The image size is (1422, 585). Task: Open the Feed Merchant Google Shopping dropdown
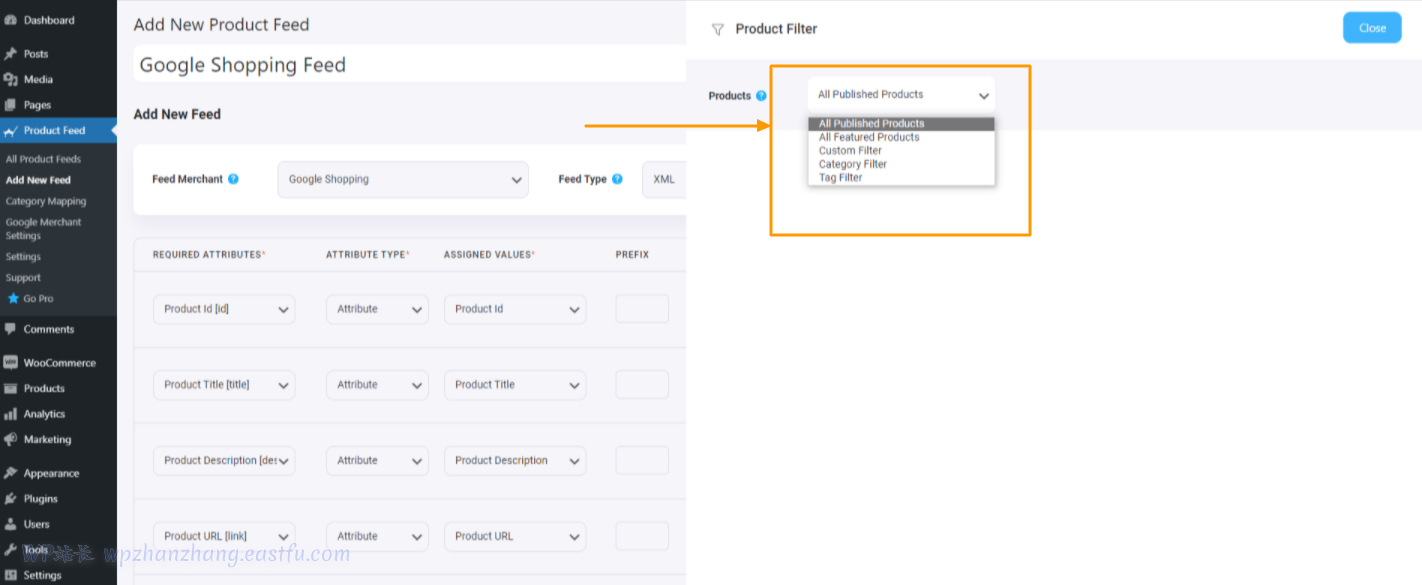pyautogui.click(x=403, y=180)
